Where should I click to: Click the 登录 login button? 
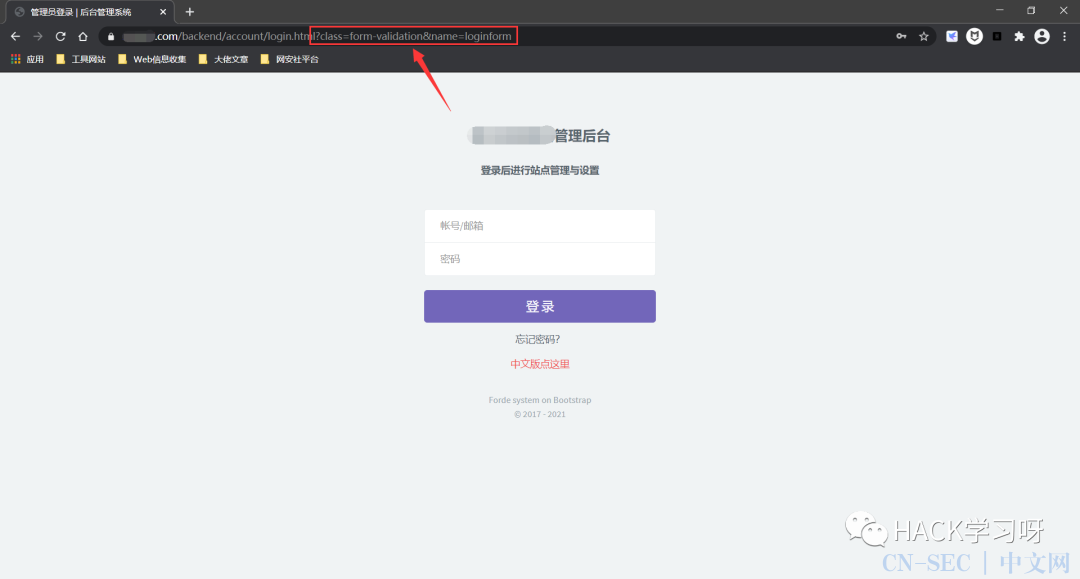[540, 306]
